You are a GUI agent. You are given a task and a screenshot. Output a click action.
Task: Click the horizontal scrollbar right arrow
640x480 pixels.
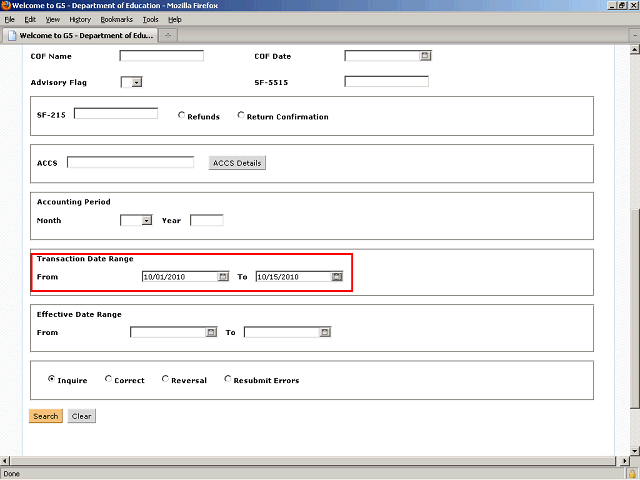[624, 461]
